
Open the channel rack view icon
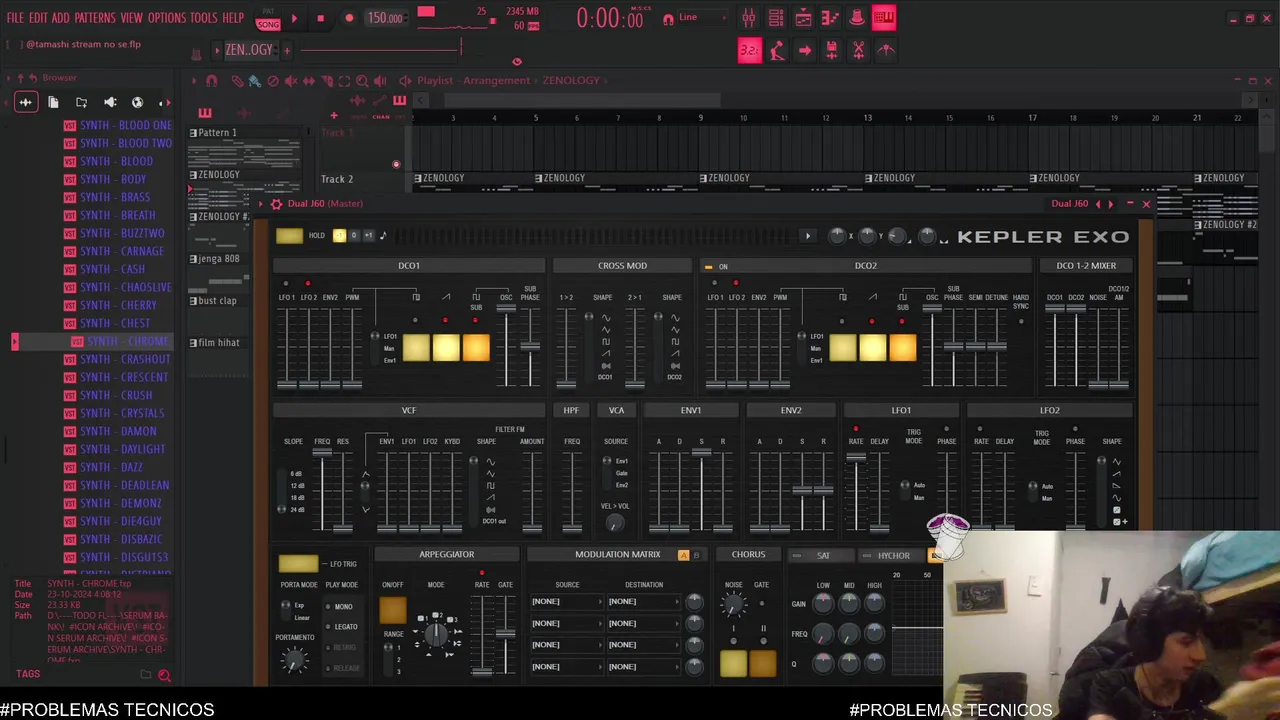[776, 17]
